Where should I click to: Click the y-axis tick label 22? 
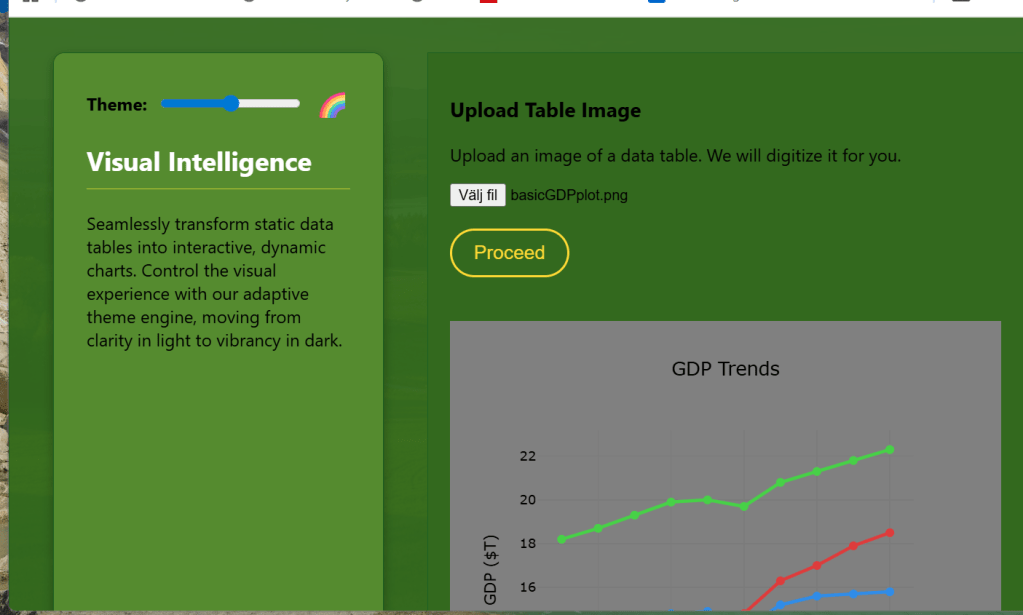[x=528, y=457]
